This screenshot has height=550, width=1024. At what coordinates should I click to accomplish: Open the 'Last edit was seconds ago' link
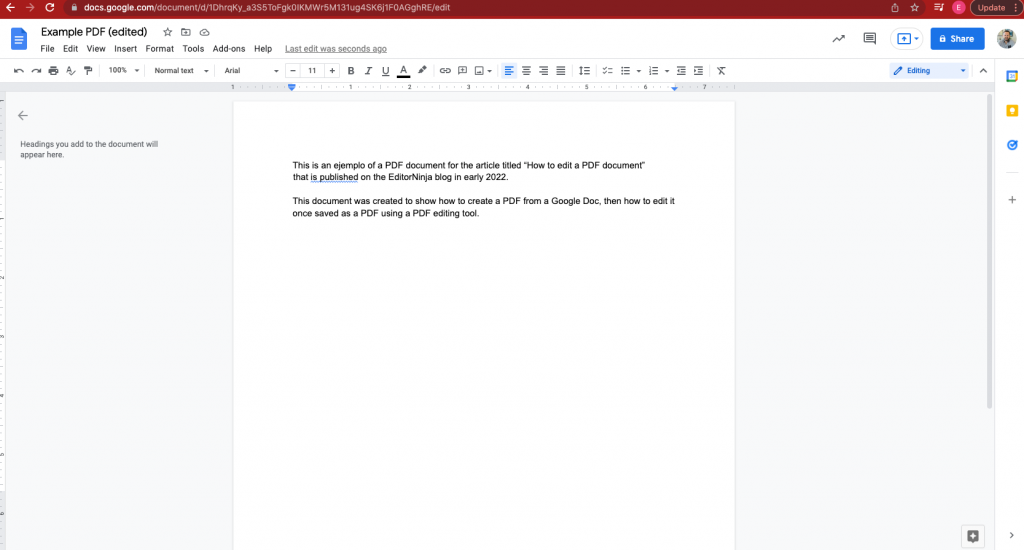pyautogui.click(x=336, y=49)
